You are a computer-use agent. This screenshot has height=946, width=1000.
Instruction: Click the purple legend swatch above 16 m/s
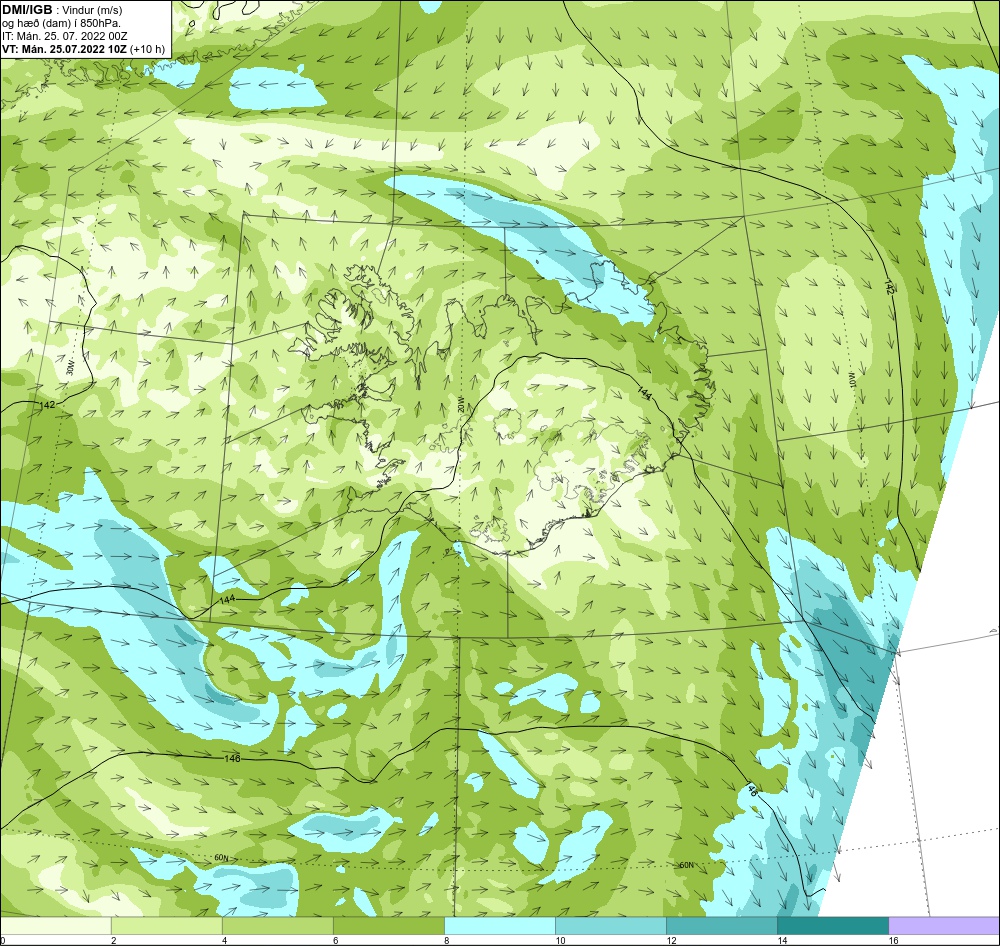point(944,925)
